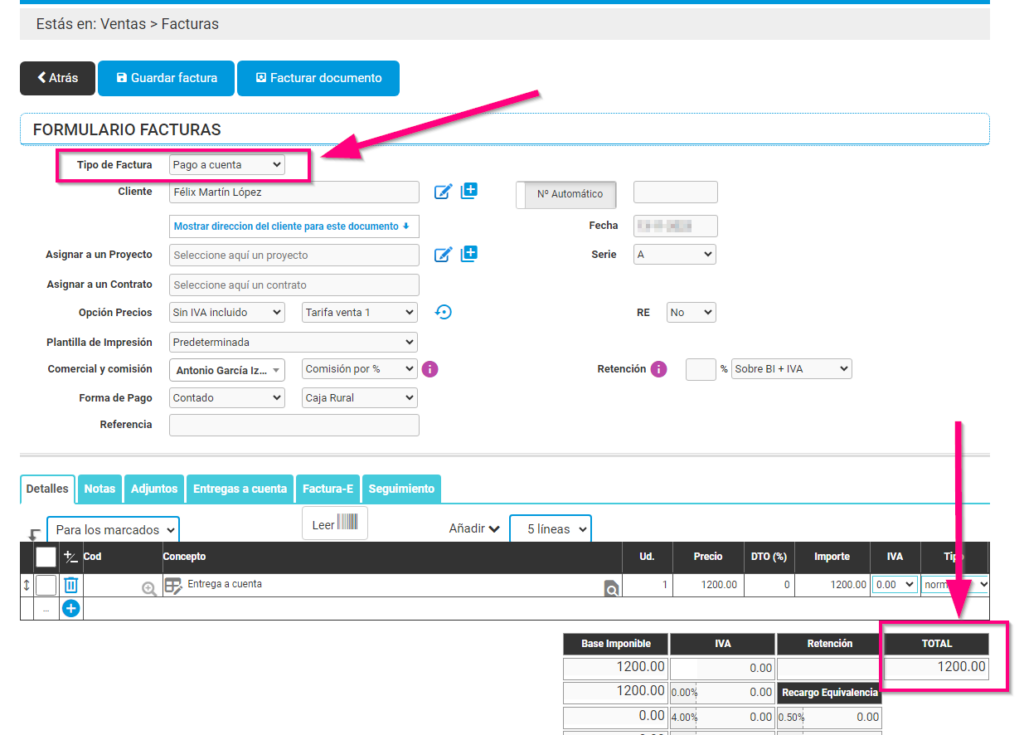Add new client with plus icon

(469, 191)
